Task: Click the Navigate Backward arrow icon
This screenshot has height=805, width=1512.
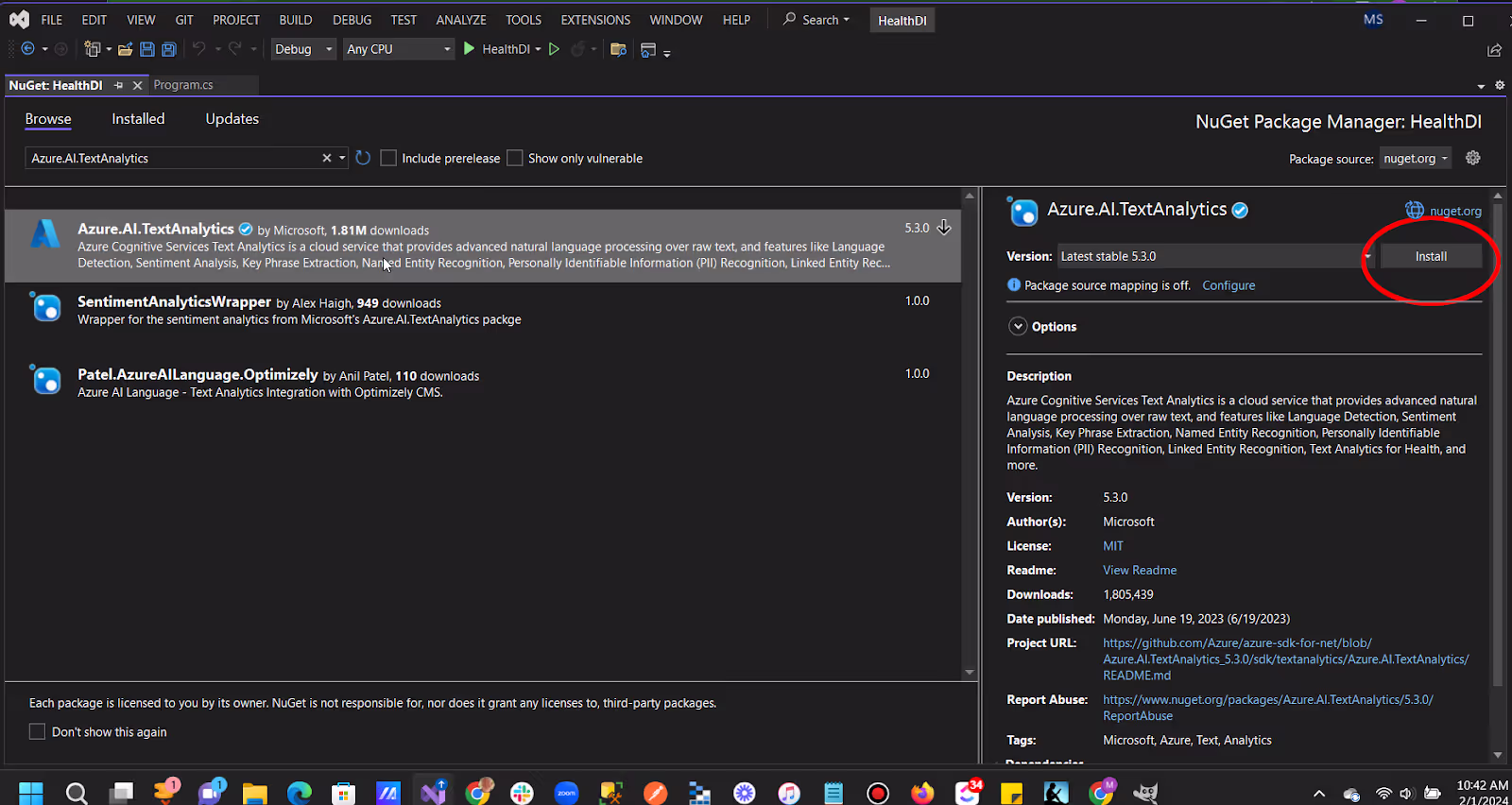Action: pos(27,49)
